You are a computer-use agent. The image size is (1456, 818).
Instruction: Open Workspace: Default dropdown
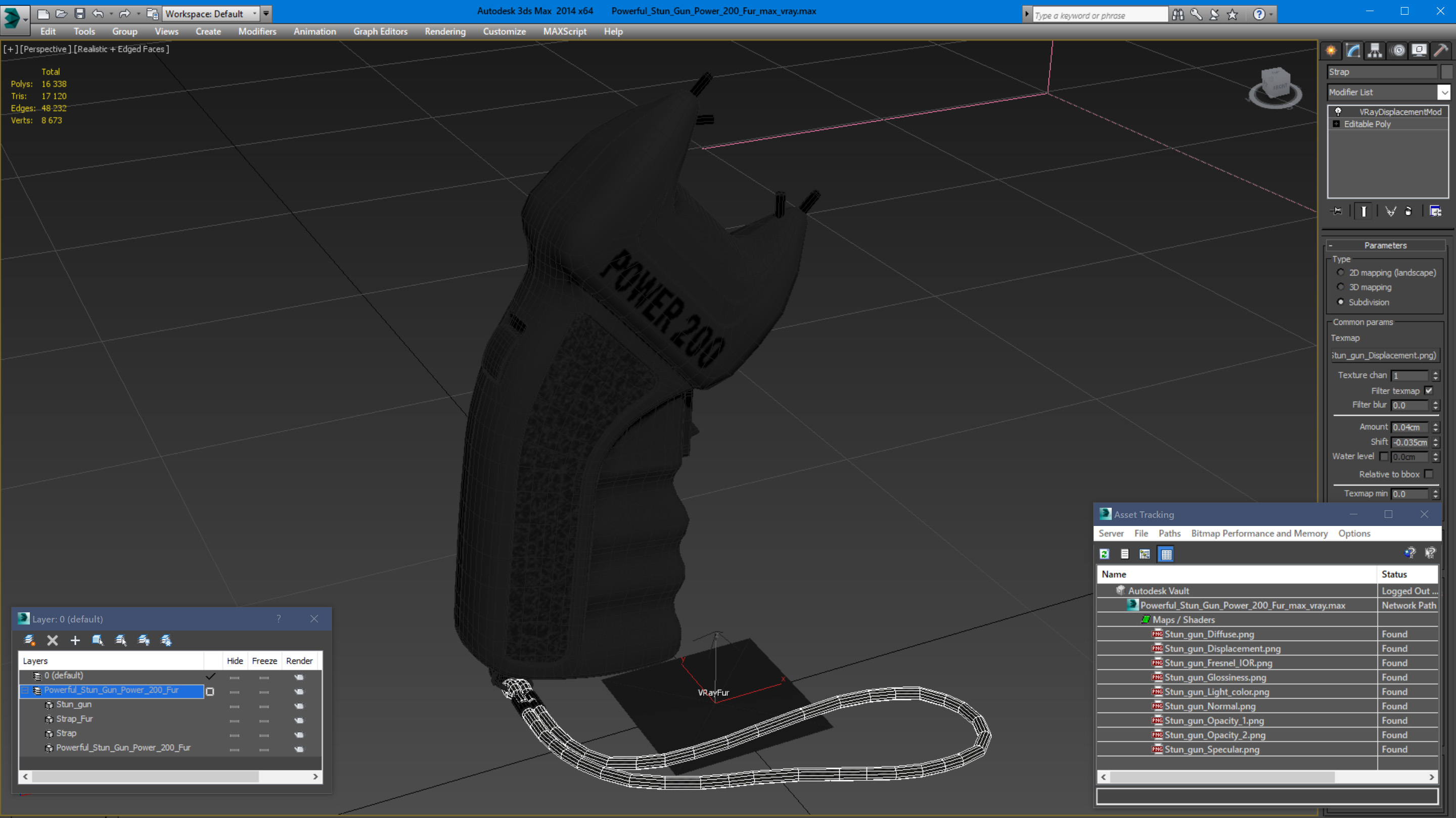coord(211,14)
